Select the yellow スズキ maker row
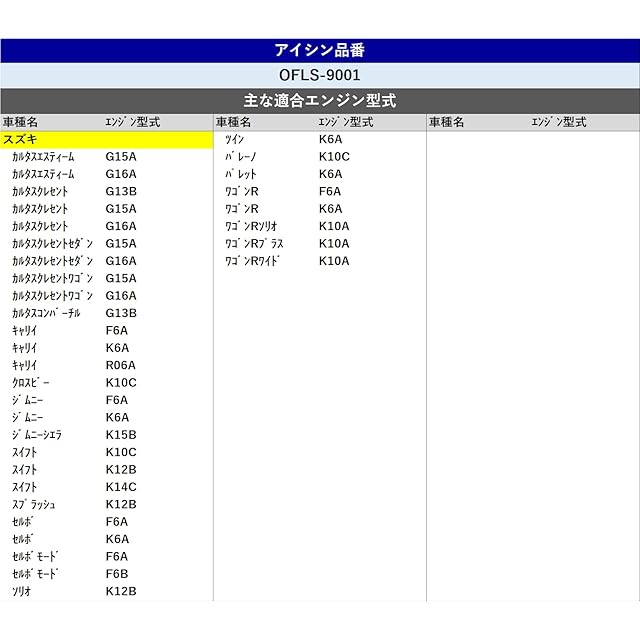Viewport: 640px width, 640px height. (x=107, y=140)
